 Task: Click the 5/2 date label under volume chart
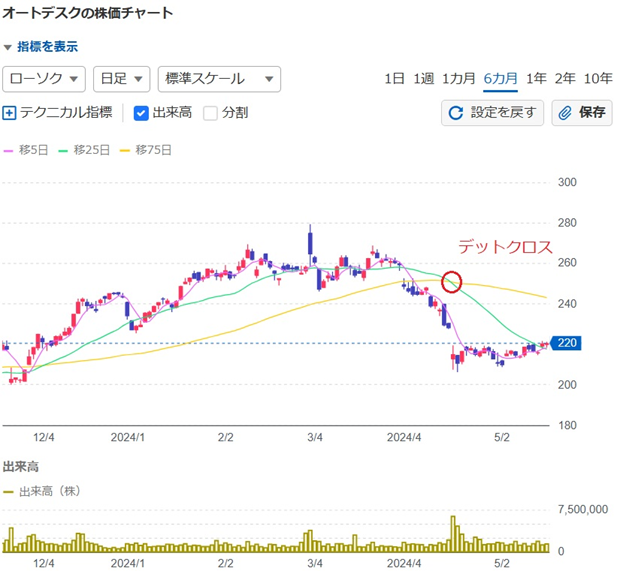click(502, 563)
